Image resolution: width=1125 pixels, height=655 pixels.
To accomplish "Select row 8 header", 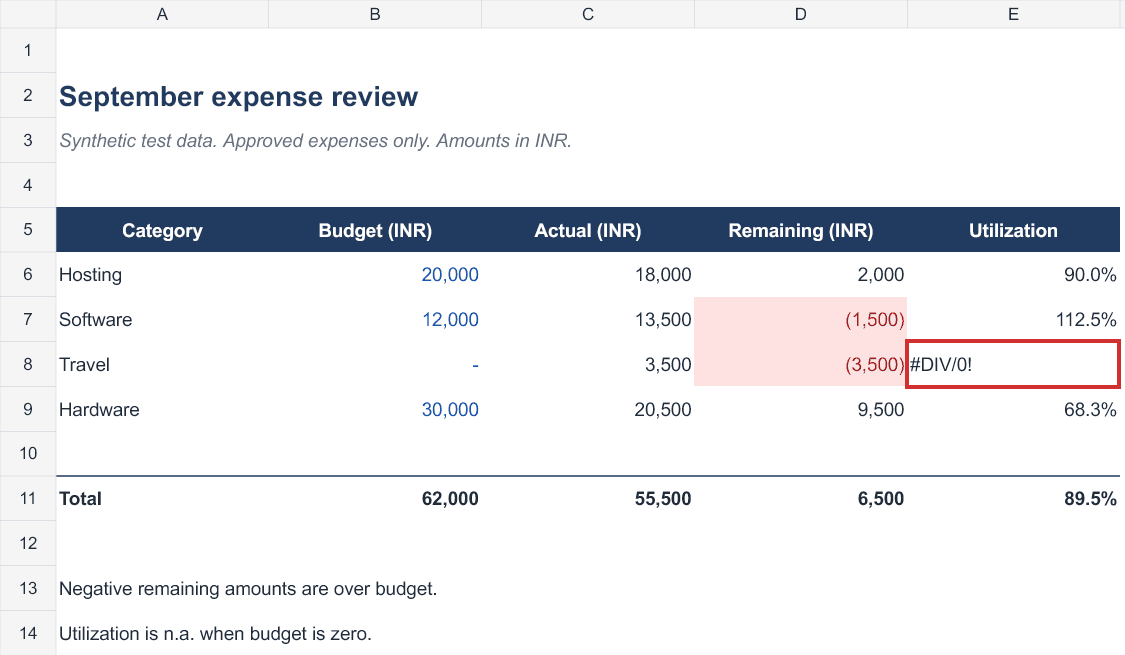I will tap(28, 364).
